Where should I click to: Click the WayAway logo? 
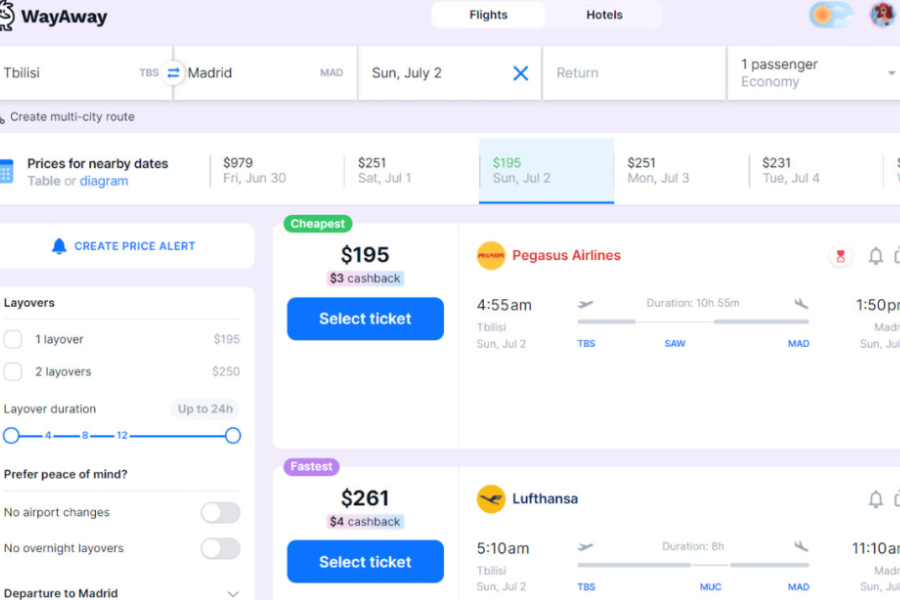(54, 17)
